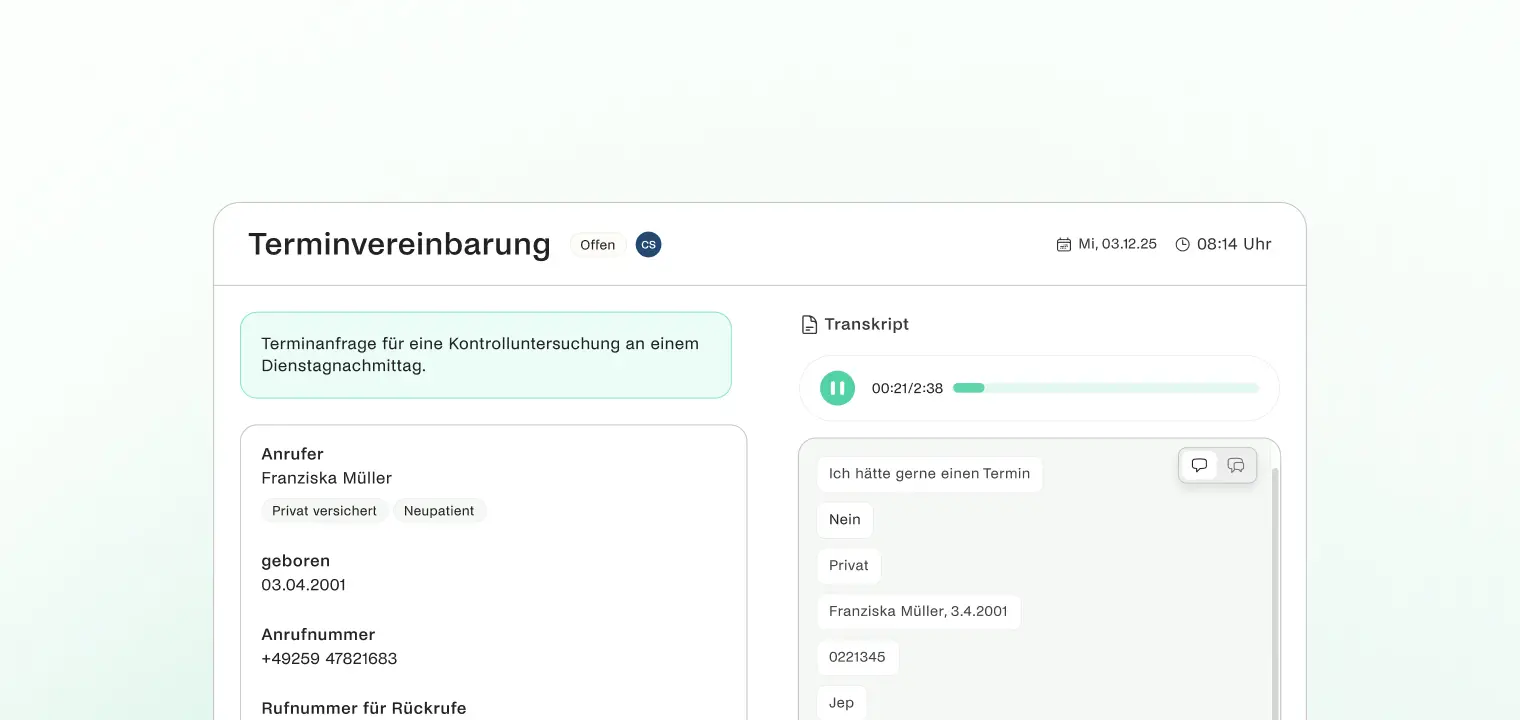Click the 'Privat' transcript bubble
This screenshot has height=720, width=1520.
(x=848, y=565)
